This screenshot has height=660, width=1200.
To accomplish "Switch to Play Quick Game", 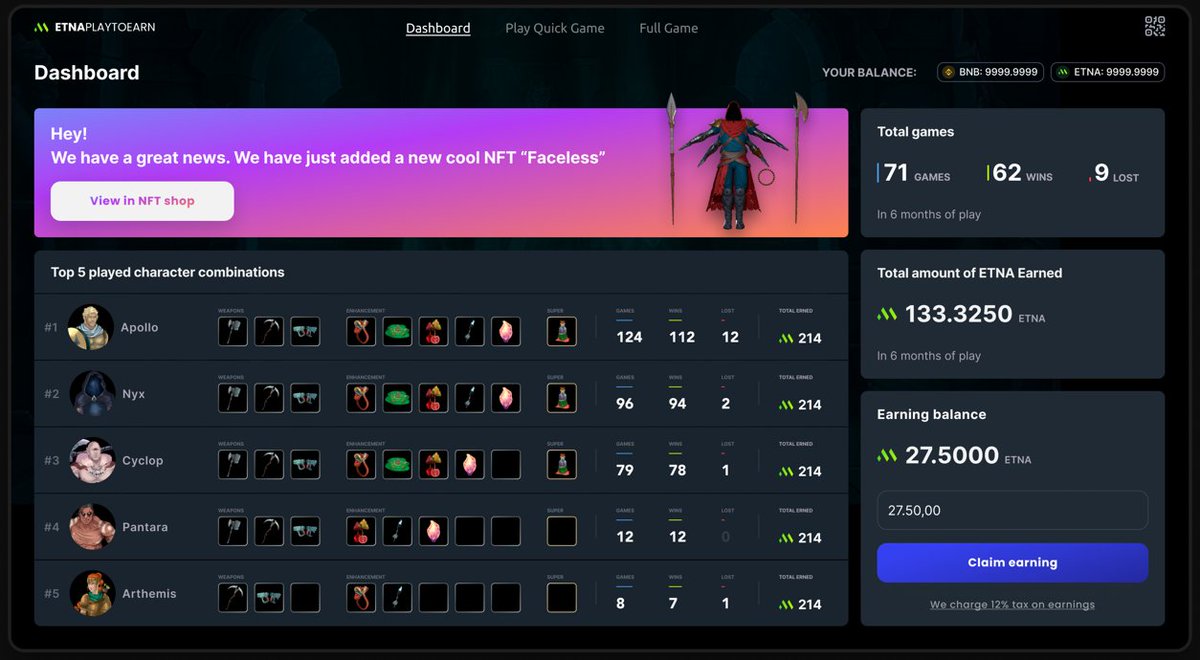I will point(555,28).
